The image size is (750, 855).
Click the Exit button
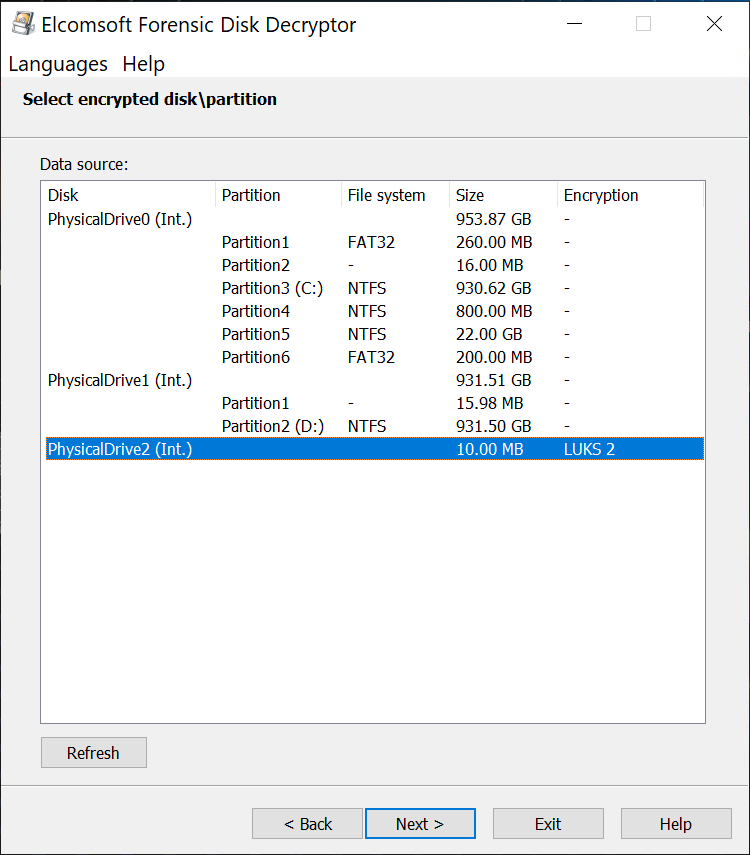(x=548, y=824)
